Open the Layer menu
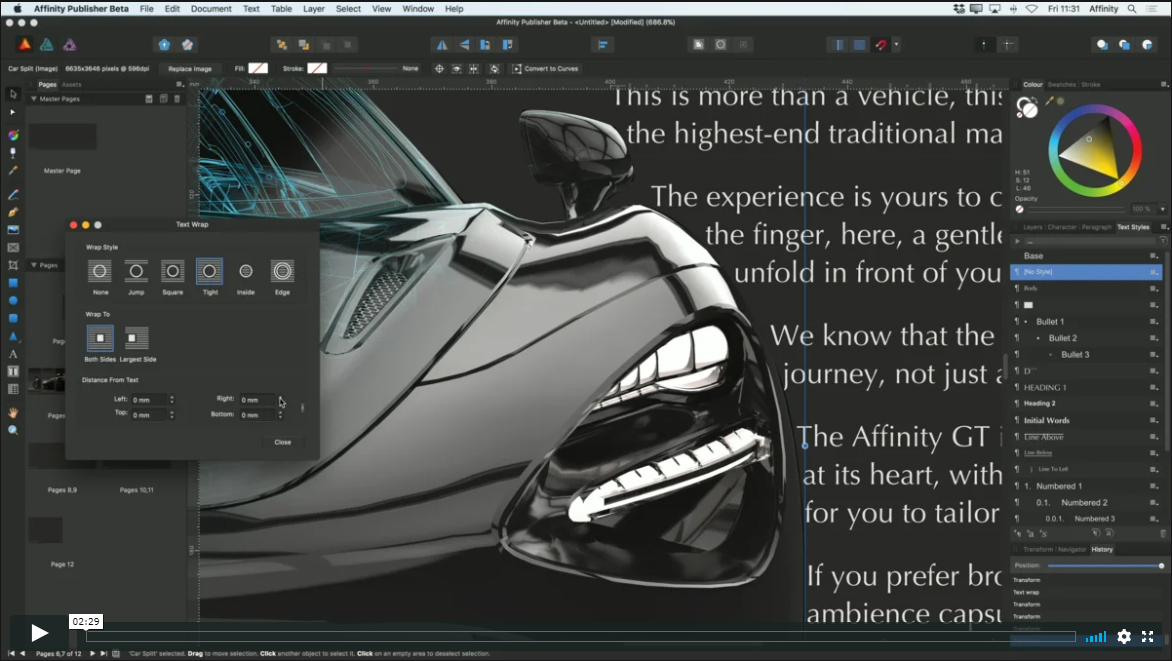This screenshot has height=661, width=1172. coord(314,9)
